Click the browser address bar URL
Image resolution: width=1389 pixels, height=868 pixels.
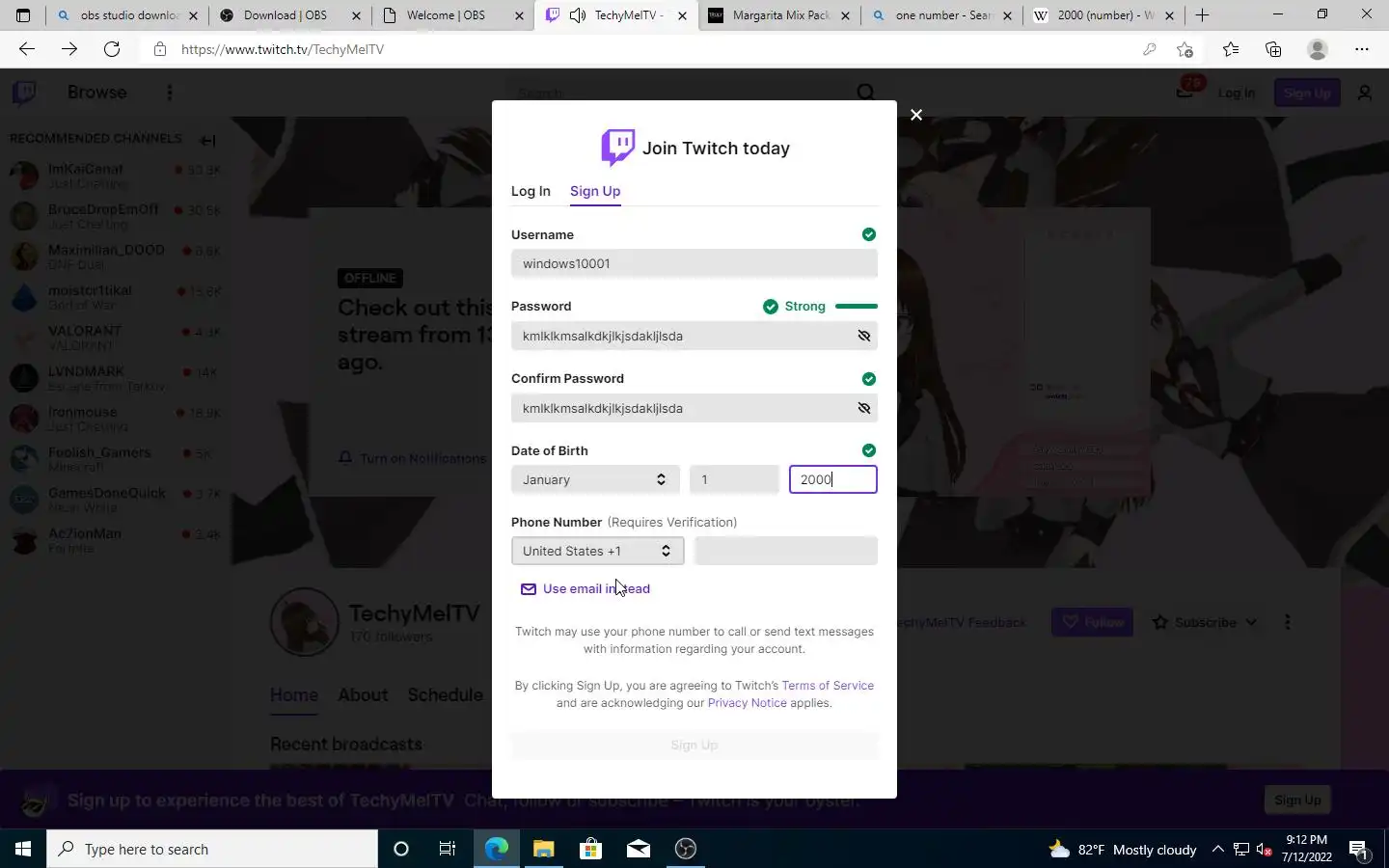click(x=283, y=49)
